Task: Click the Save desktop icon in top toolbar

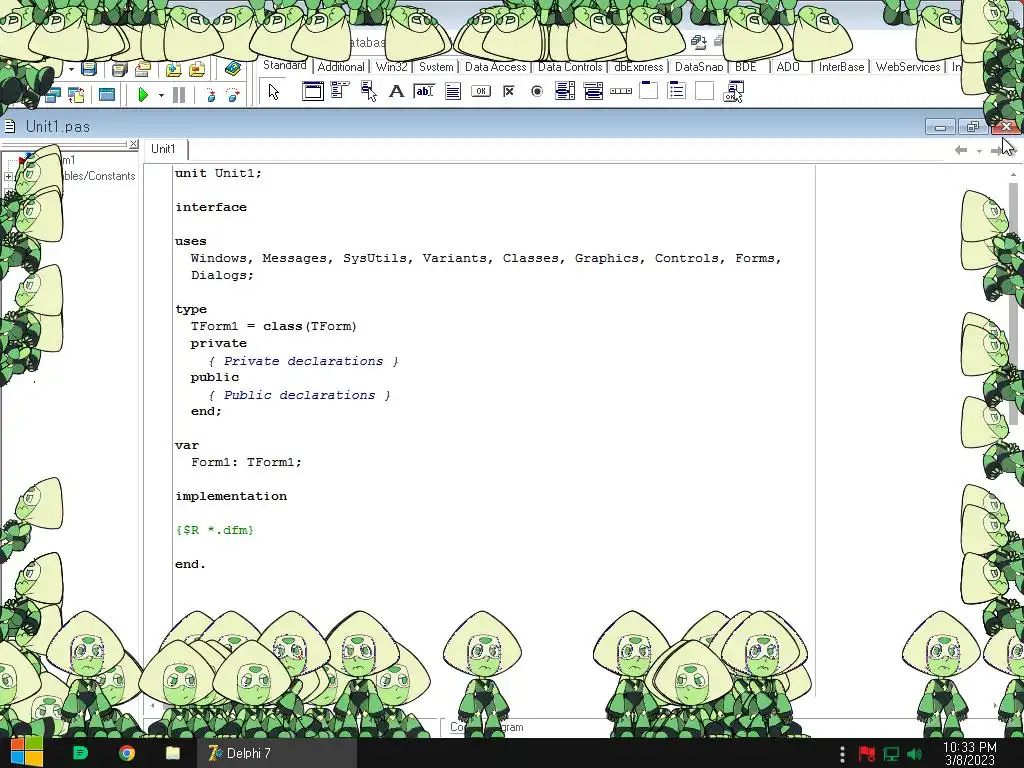Action: point(698,42)
